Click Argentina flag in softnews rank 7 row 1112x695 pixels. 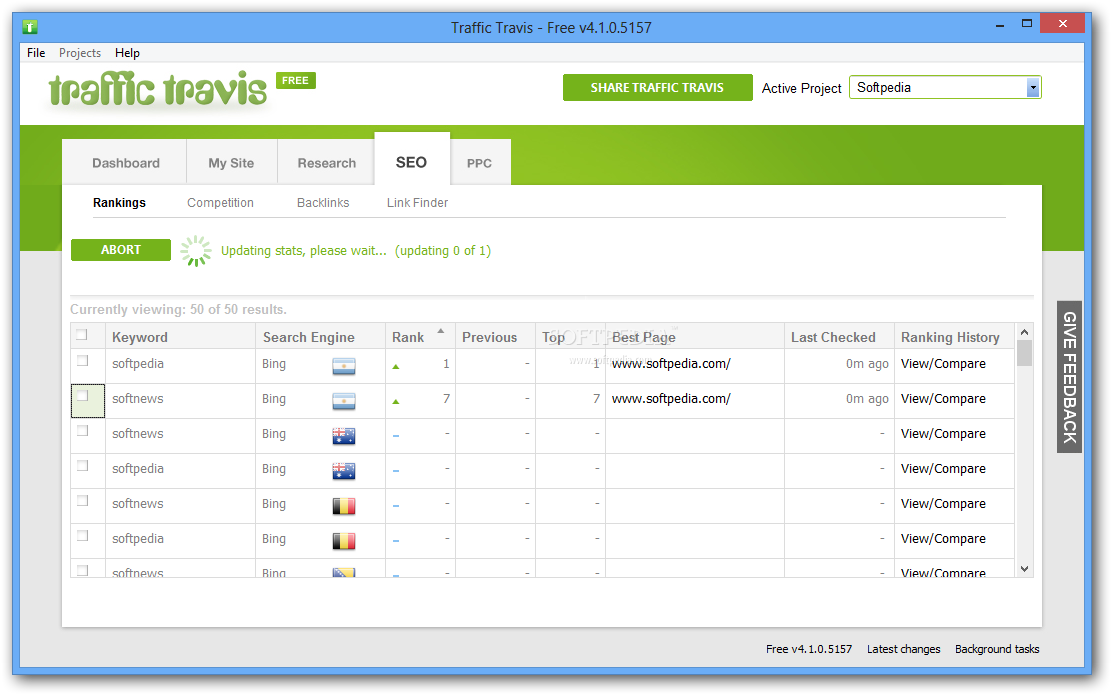[x=344, y=401]
